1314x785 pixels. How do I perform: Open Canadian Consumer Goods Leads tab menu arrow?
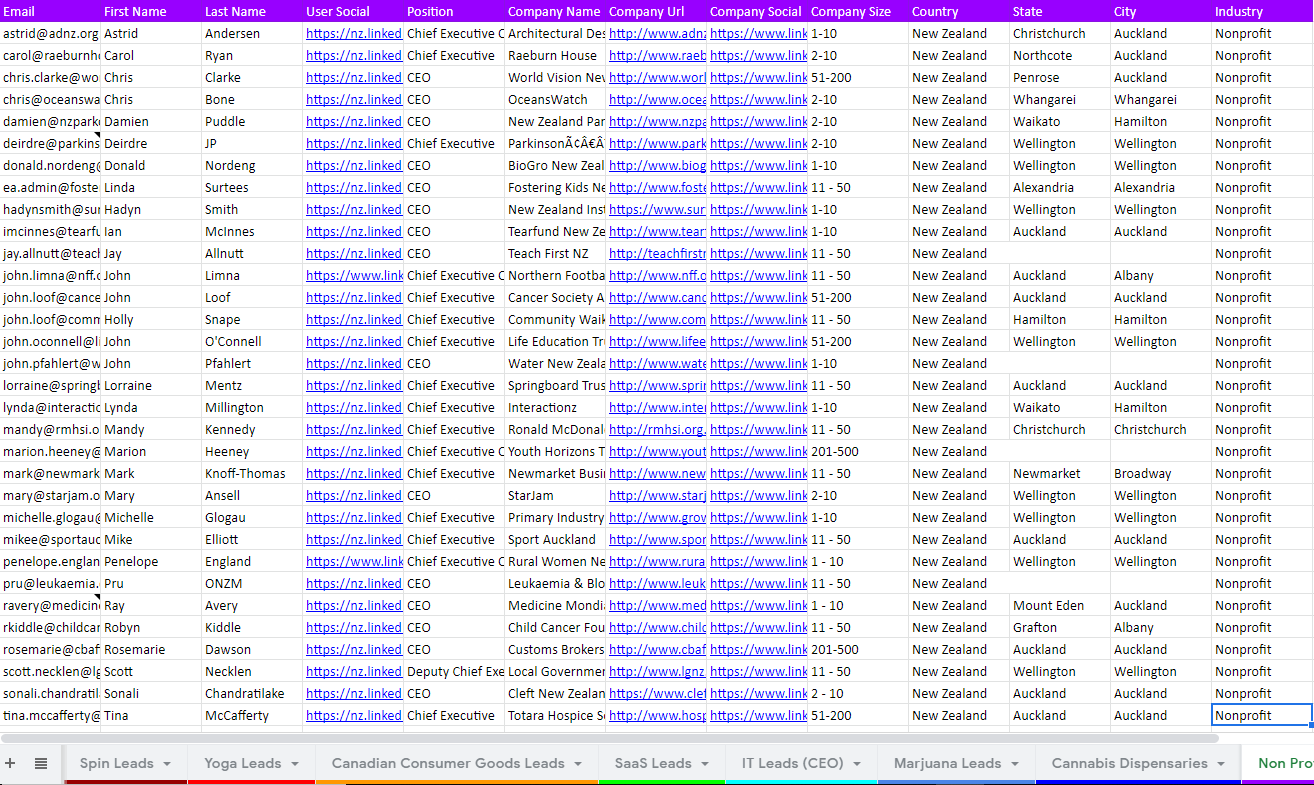580,764
